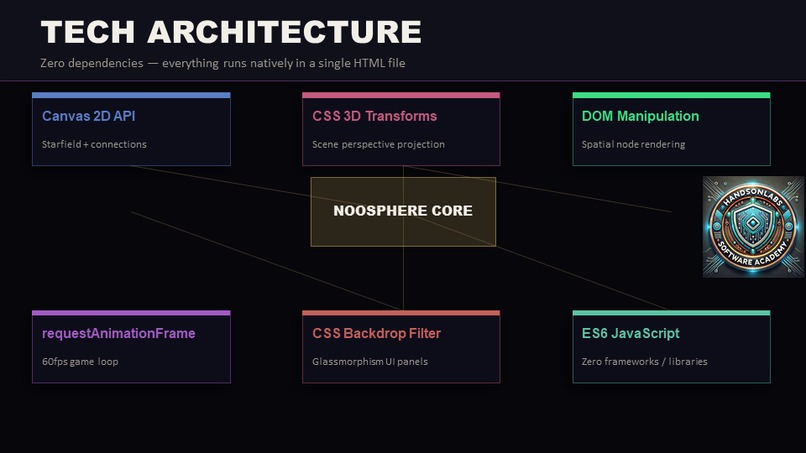806x453 pixels.
Task: Click the CSS Backdrop Filter heading
Action: pyautogui.click(x=376, y=333)
